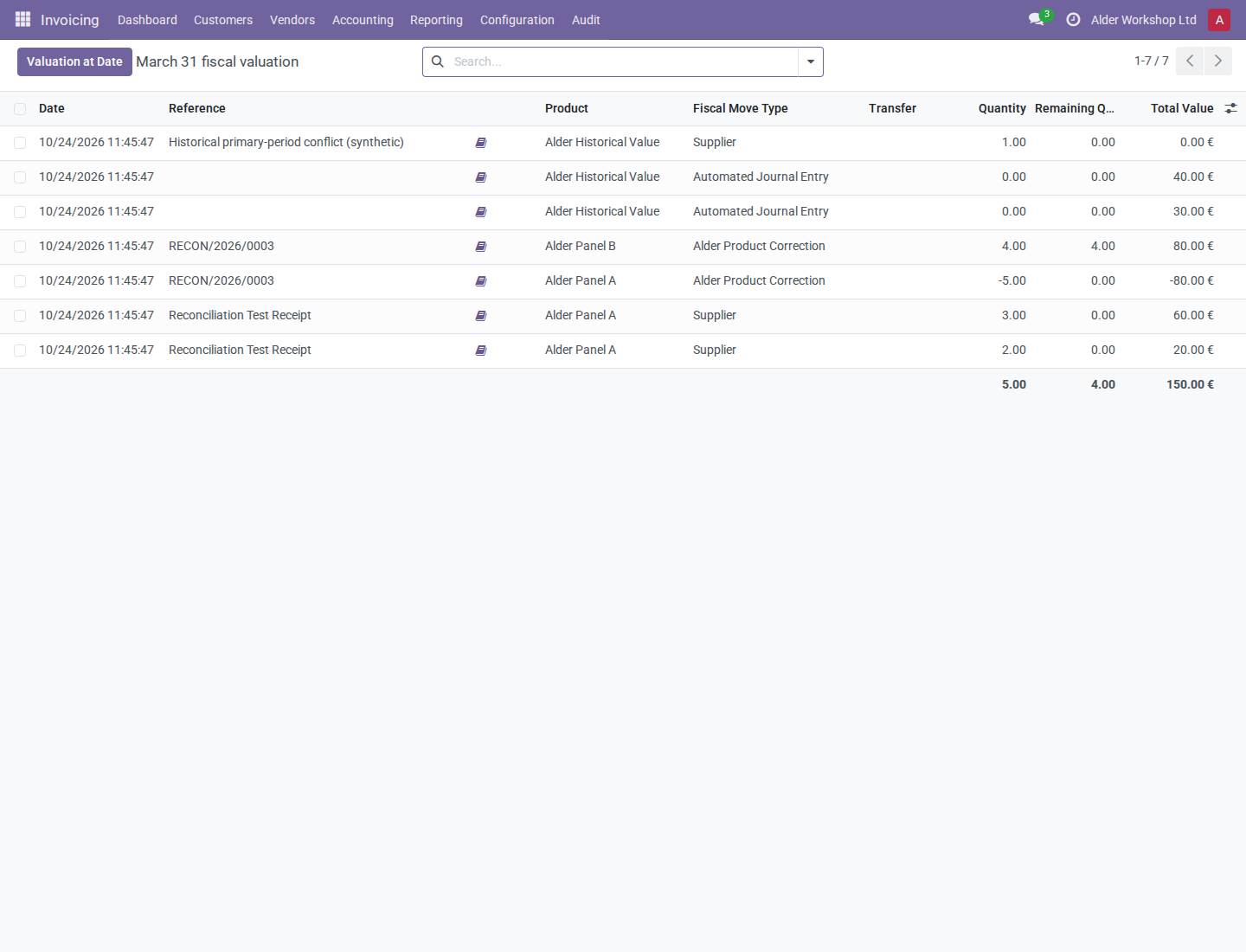The height and width of the screenshot is (952, 1246).
Task: Sort by the Fiscal Move Type header
Action: tap(741, 108)
